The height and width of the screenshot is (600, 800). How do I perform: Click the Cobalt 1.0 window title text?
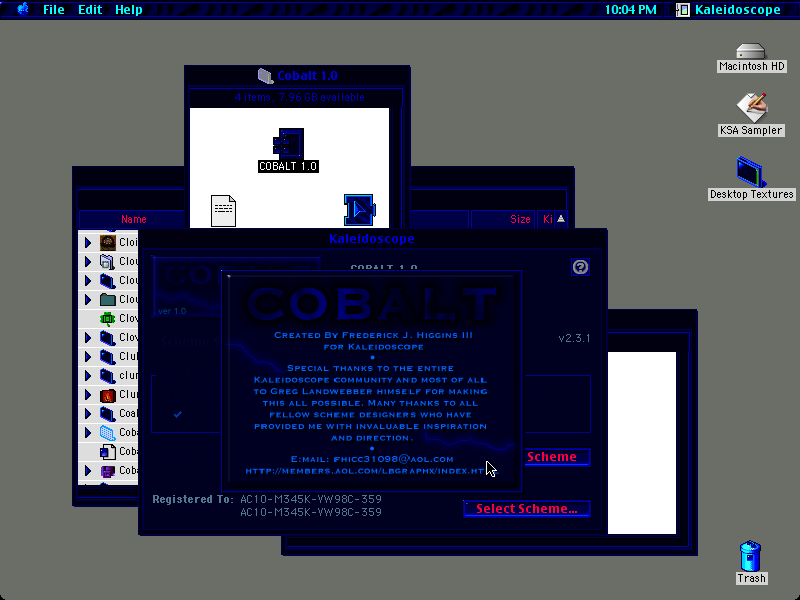(307, 76)
